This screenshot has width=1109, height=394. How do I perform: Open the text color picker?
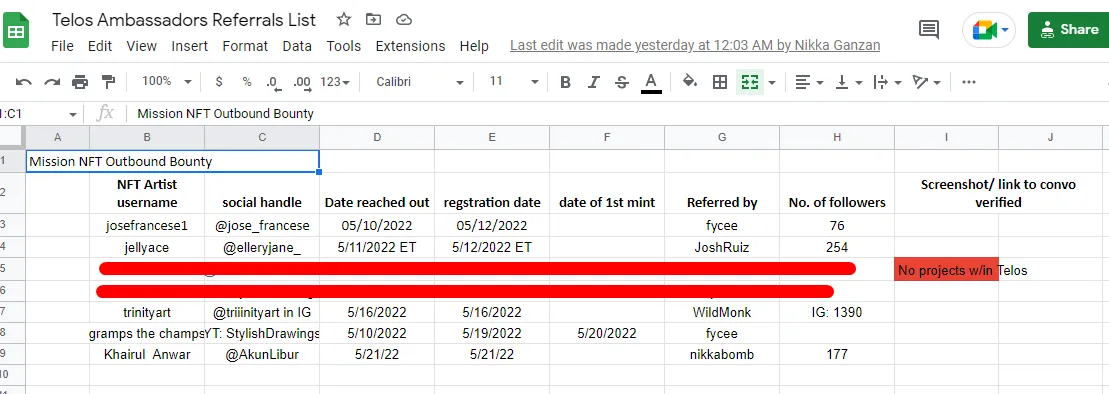pos(651,82)
